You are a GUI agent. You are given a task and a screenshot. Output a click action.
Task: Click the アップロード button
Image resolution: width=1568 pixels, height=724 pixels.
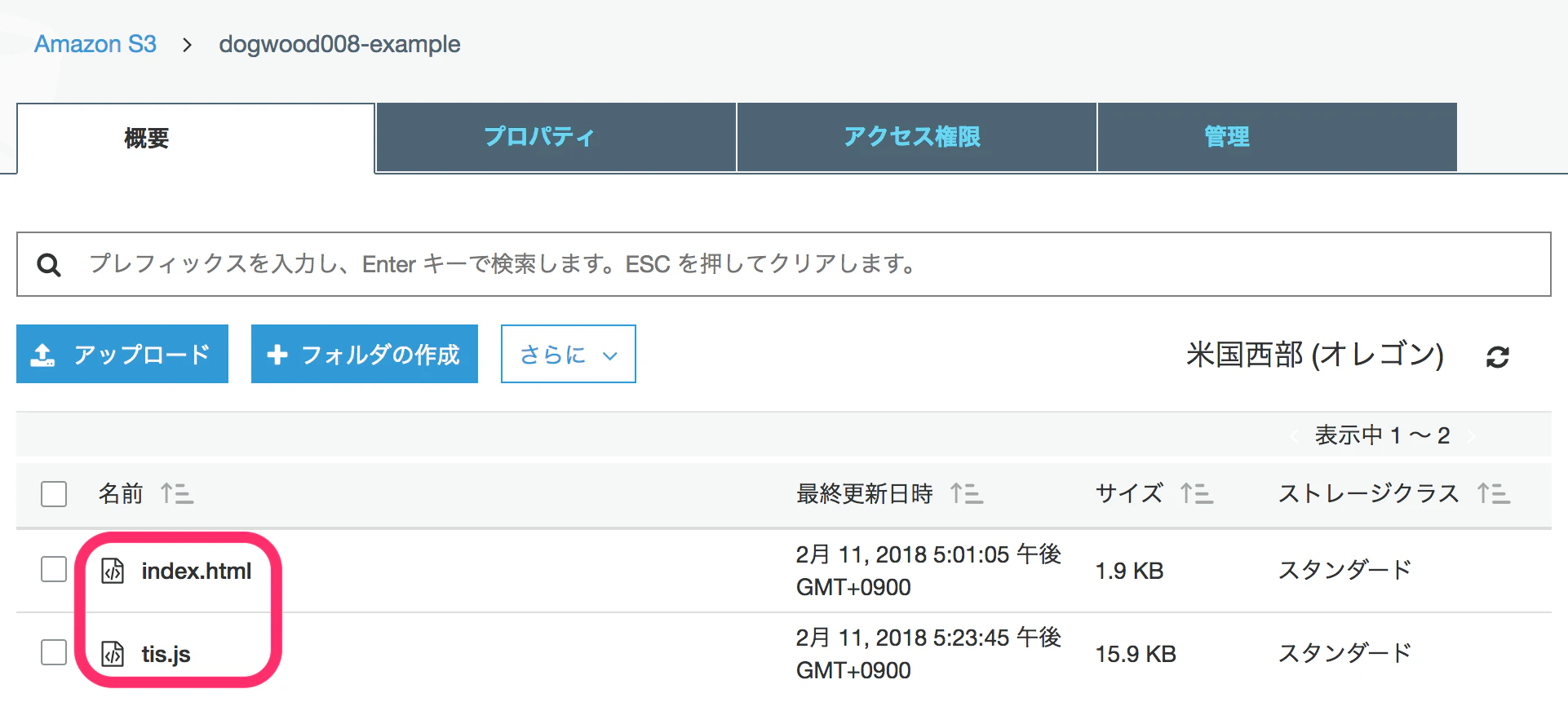(x=122, y=354)
